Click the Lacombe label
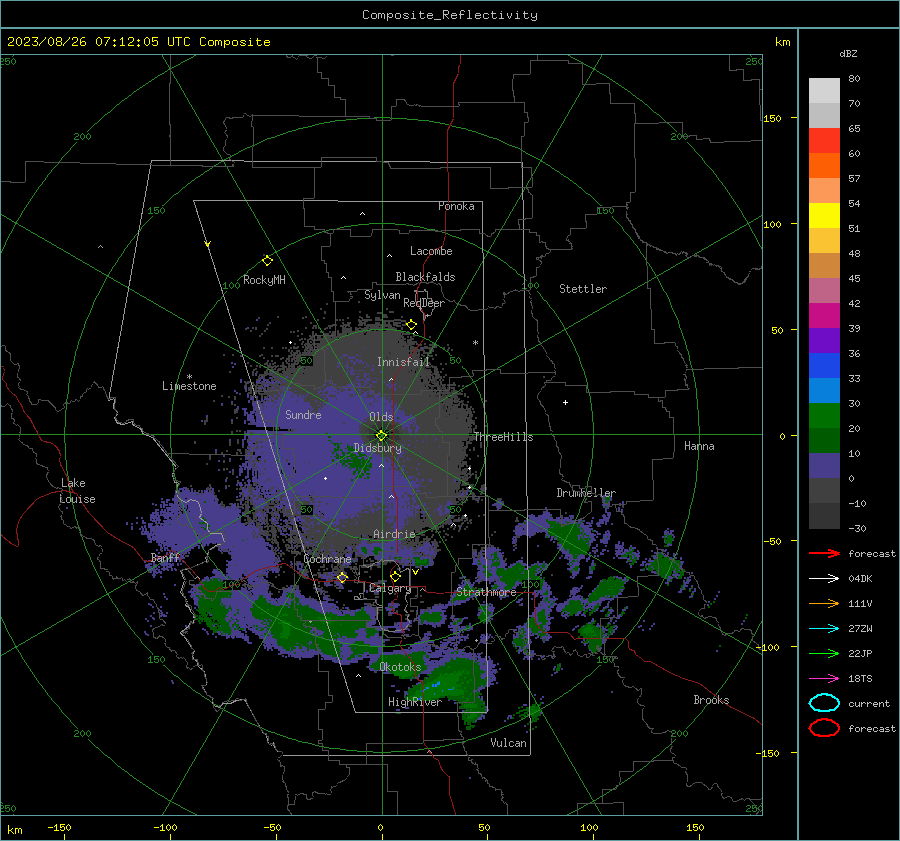Screen dimensions: 900x841 (430, 251)
